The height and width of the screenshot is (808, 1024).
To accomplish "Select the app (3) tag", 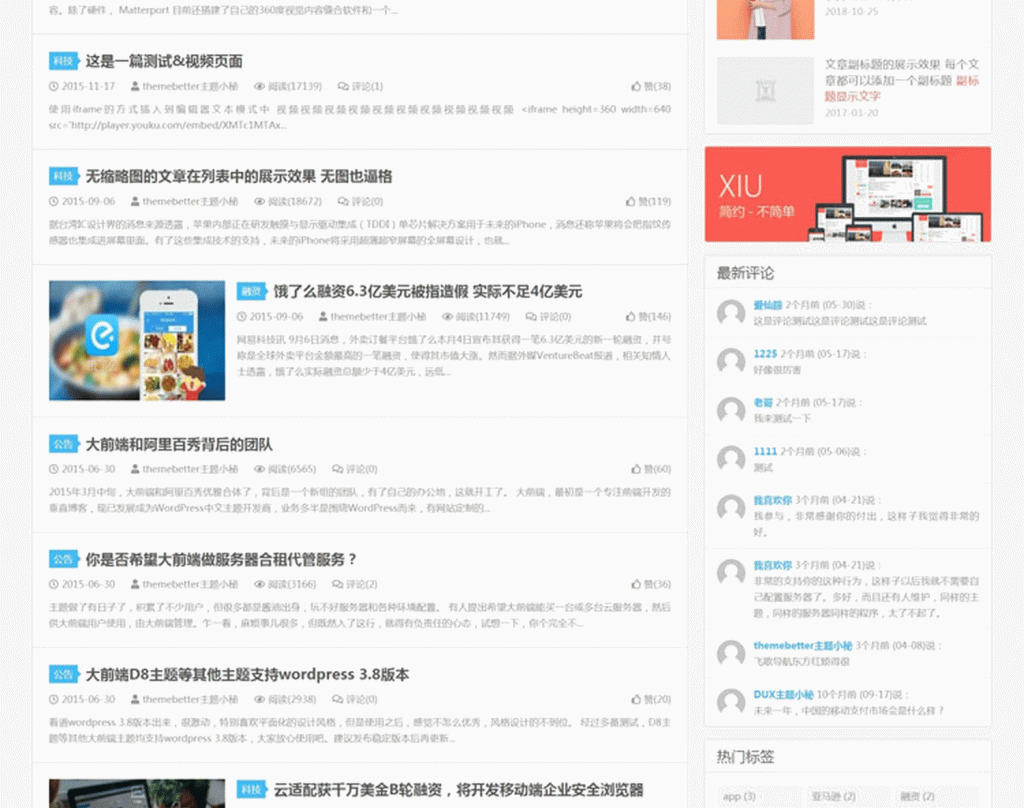I will point(757,796).
